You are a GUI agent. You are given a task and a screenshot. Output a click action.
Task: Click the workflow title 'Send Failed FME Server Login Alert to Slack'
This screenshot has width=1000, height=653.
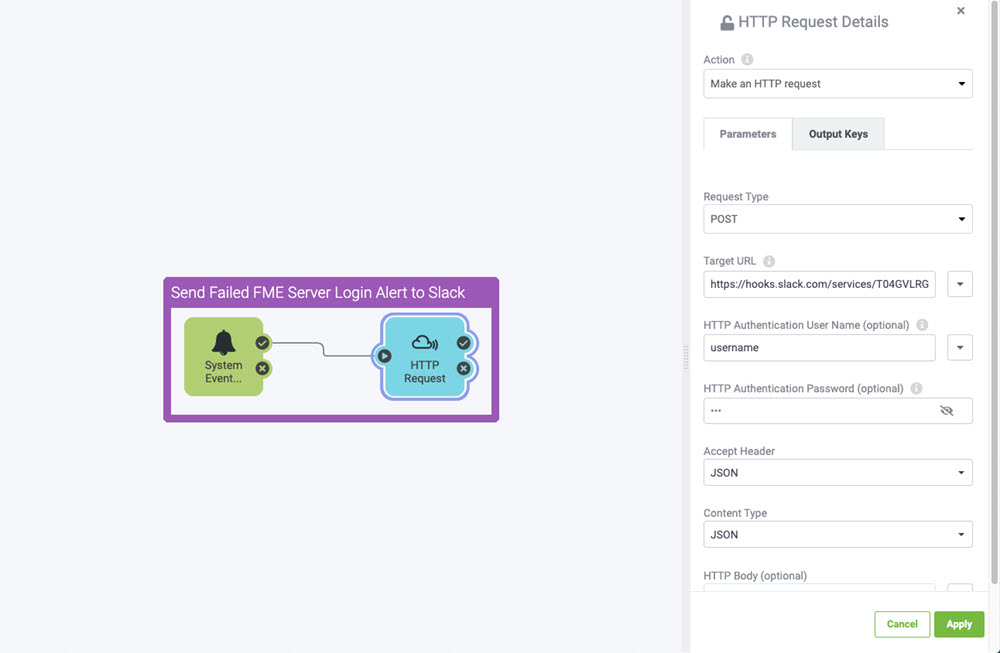(318, 293)
